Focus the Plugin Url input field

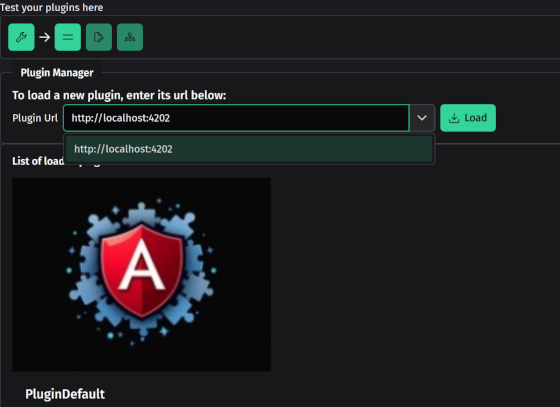coord(236,118)
